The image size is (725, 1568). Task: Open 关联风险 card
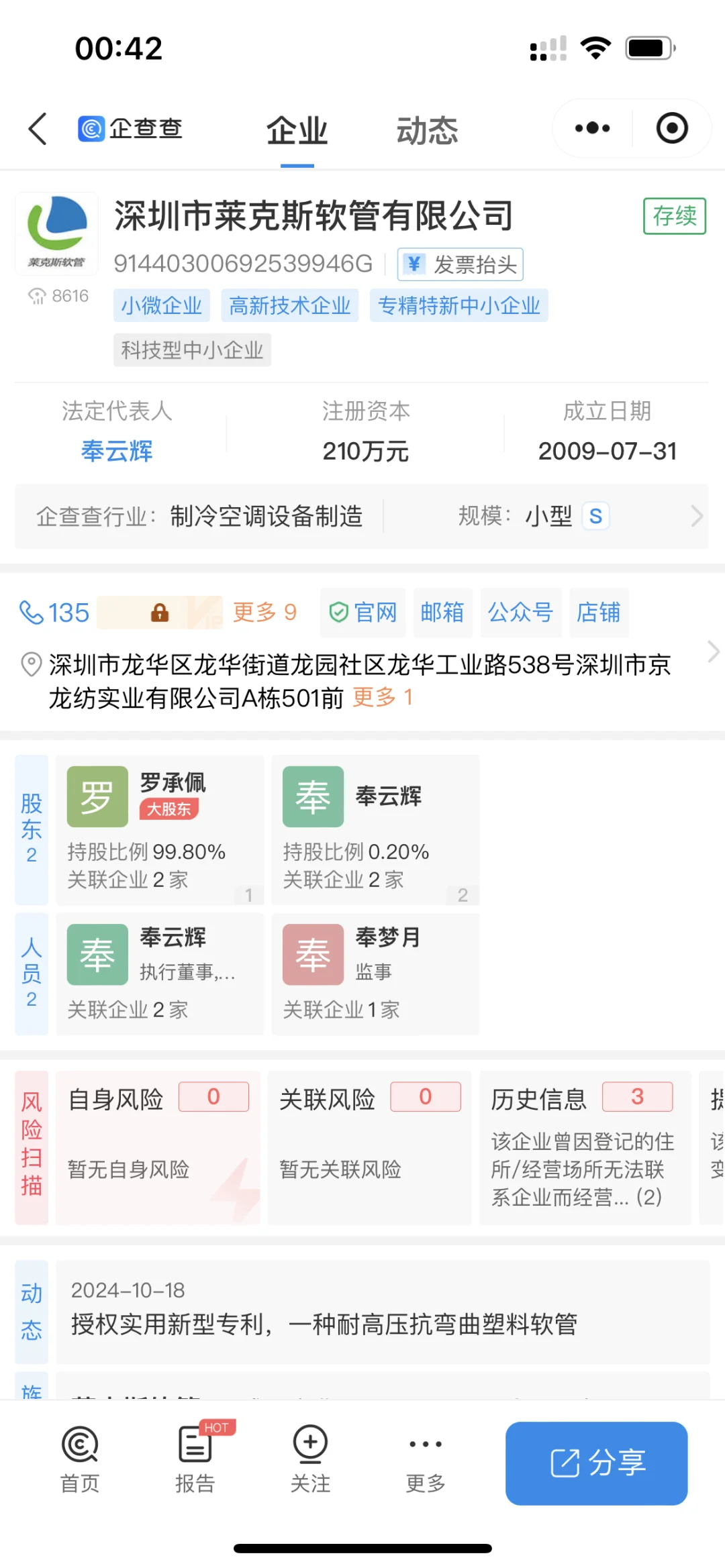click(x=370, y=1147)
